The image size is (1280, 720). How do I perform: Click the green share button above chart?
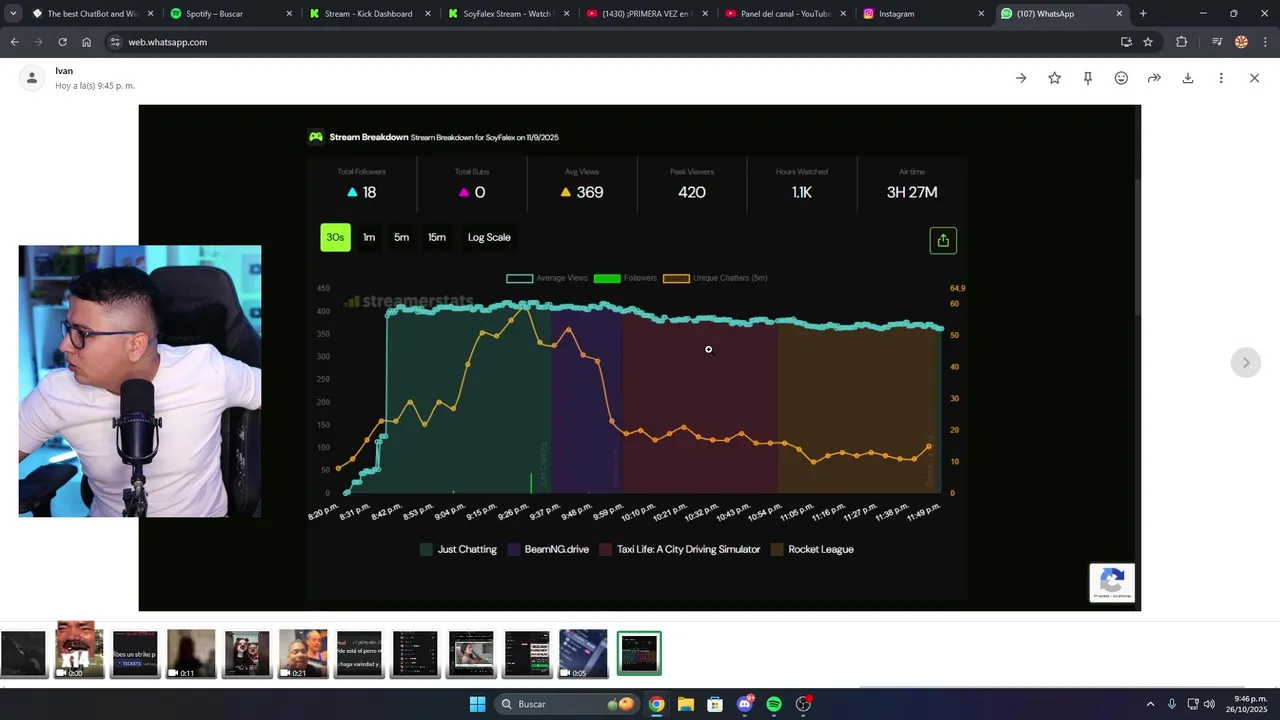[943, 240]
